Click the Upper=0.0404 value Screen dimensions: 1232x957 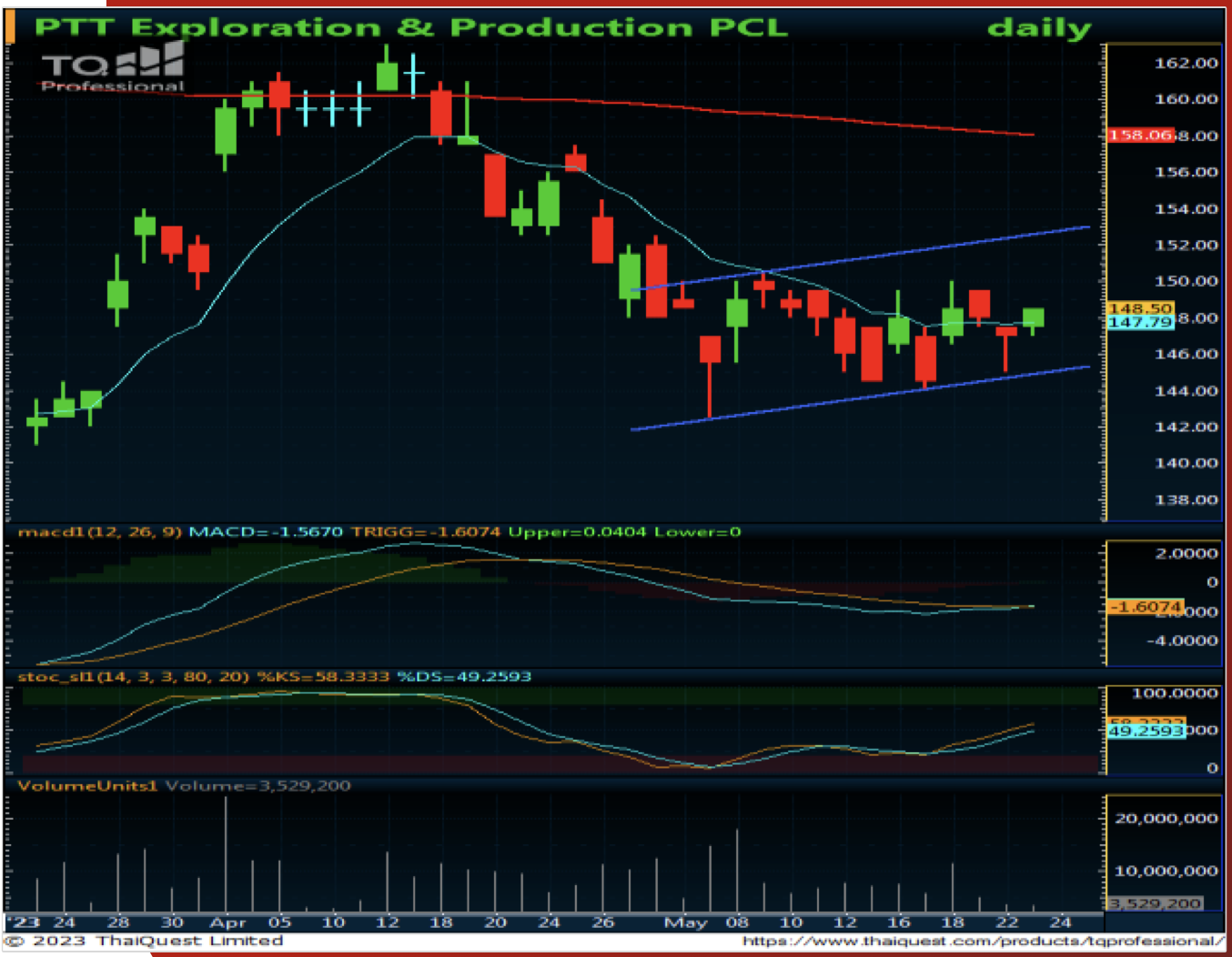click(577, 531)
